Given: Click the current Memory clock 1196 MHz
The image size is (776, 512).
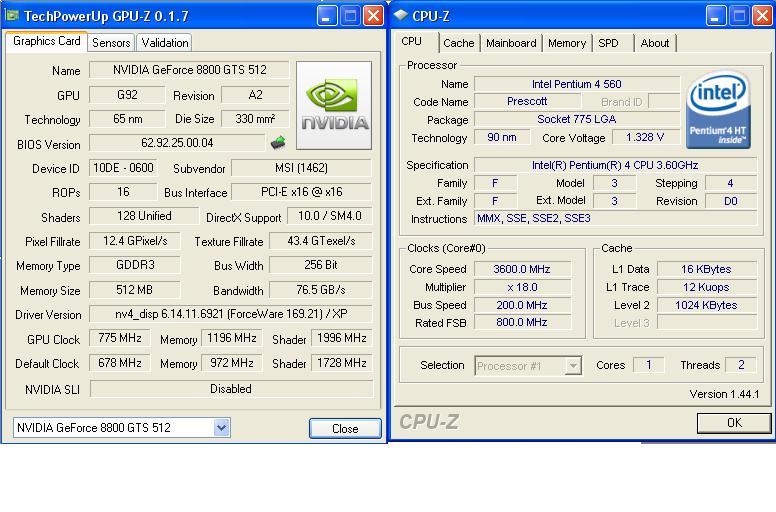Looking at the screenshot, I should [x=232, y=338].
